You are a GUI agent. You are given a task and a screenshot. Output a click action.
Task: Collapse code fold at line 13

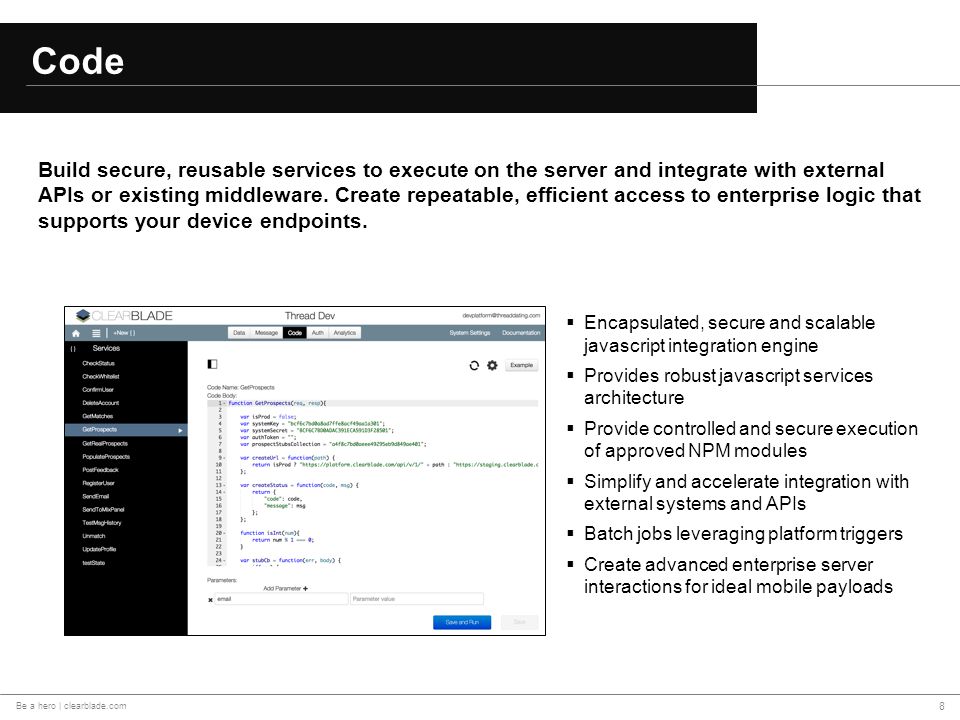pos(224,485)
